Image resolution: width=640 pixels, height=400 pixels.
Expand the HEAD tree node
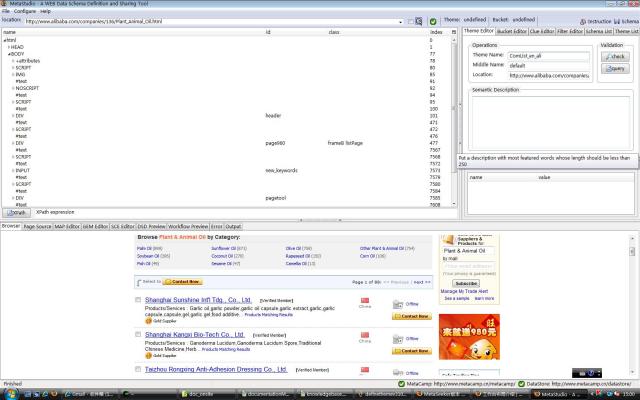coord(9,47)
